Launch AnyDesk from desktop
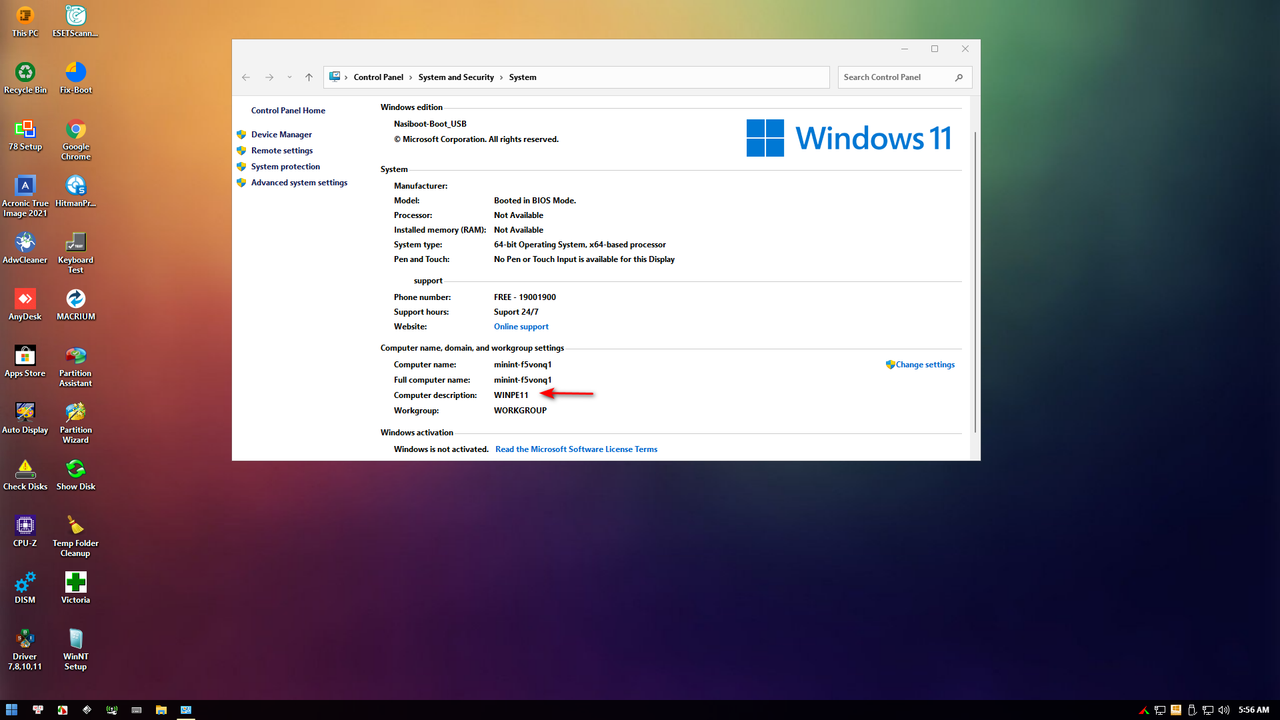This screenshot has height=720, width=1280. click(x=25, y=305)
